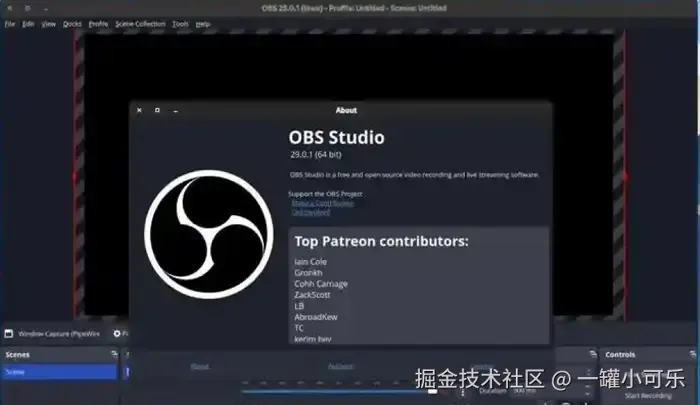This screenshot has height=405, width=700.
Task: Select contributor name LB
Action: (x=299, y=306)
